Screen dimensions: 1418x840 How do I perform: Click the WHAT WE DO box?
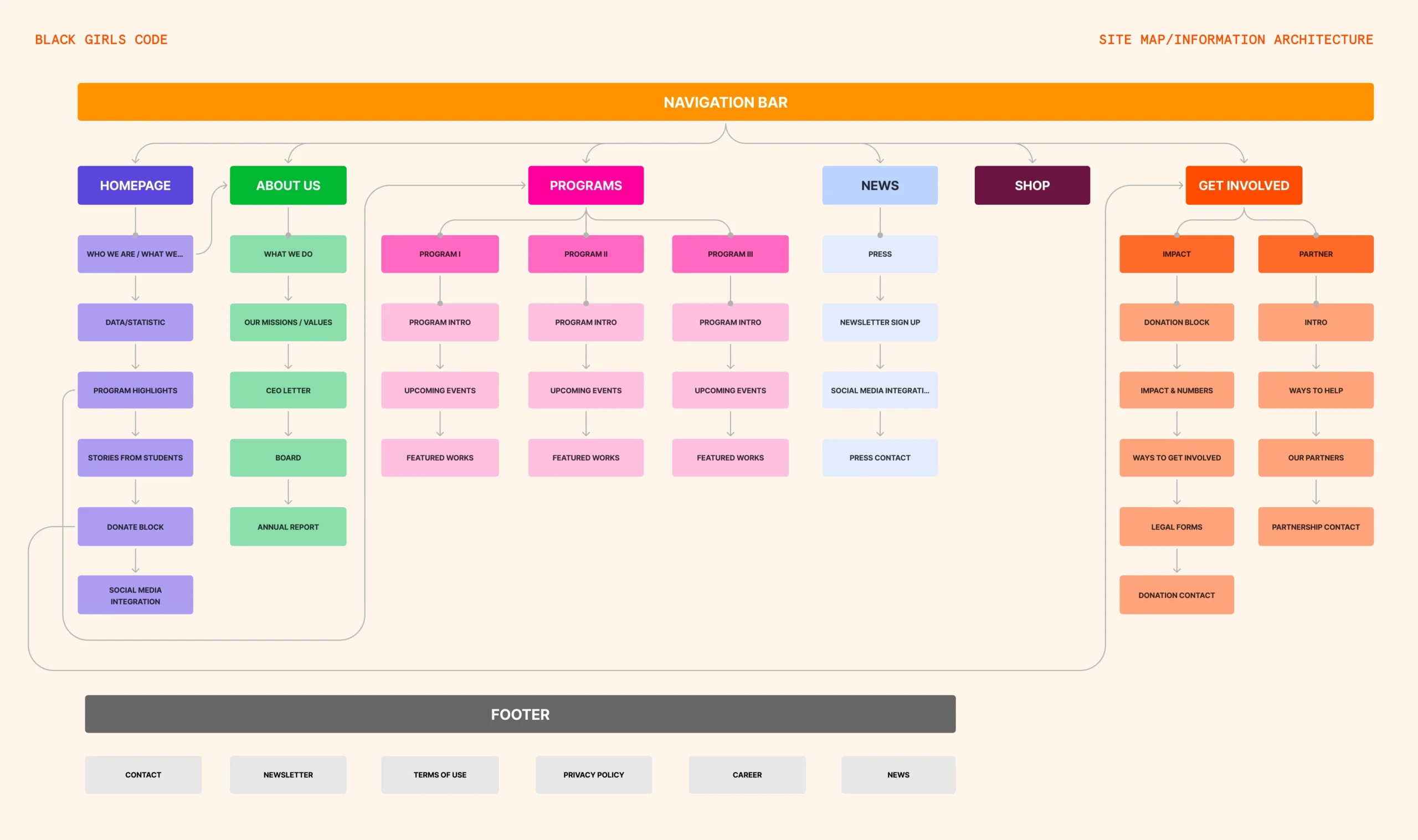tap(288, 254)
